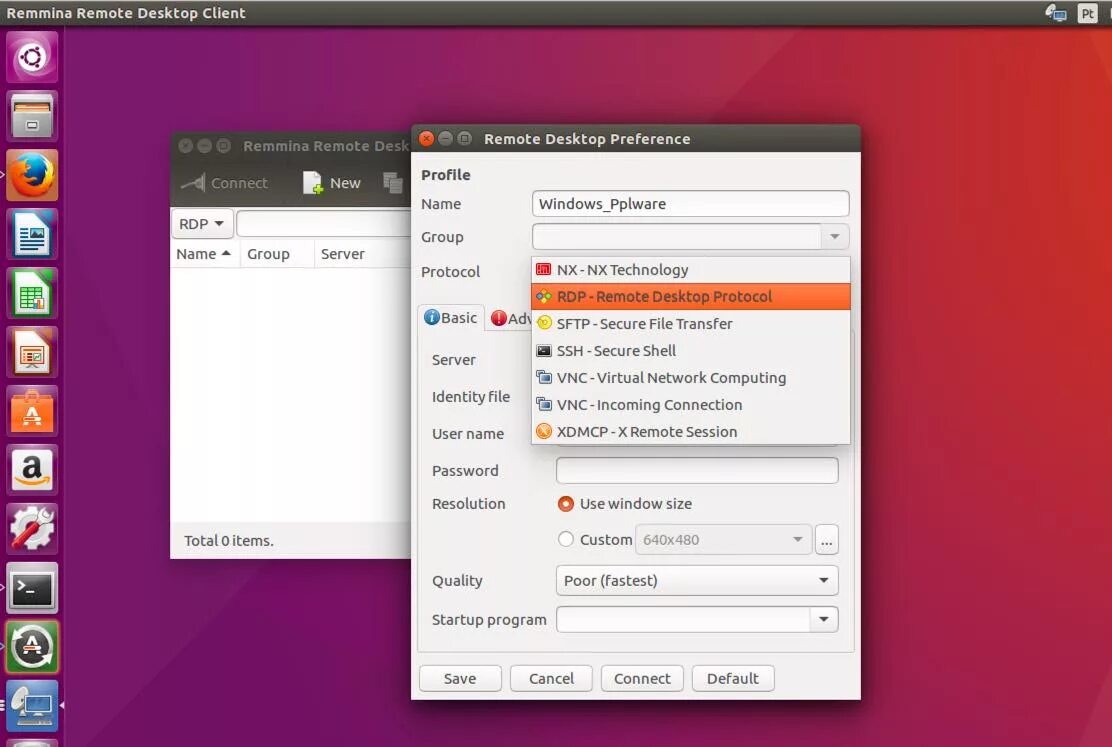1112x747 pixels.
Task: Click Startup program text field
Action: pyautogui.click(x=683, y=619)
